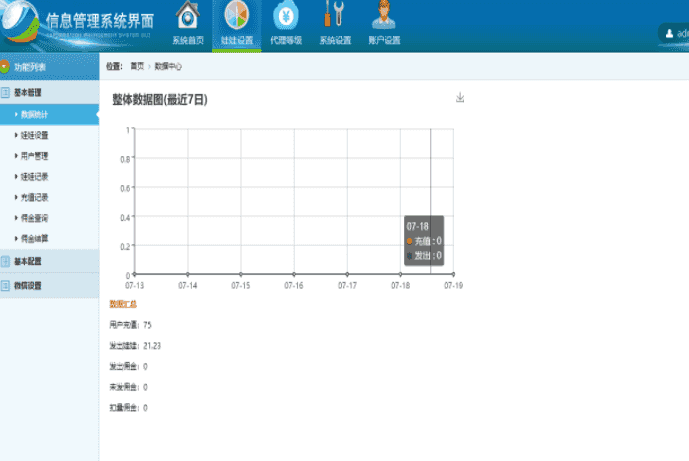
Task: Click the 0.8 y-axis label
Action: (125, 159)
